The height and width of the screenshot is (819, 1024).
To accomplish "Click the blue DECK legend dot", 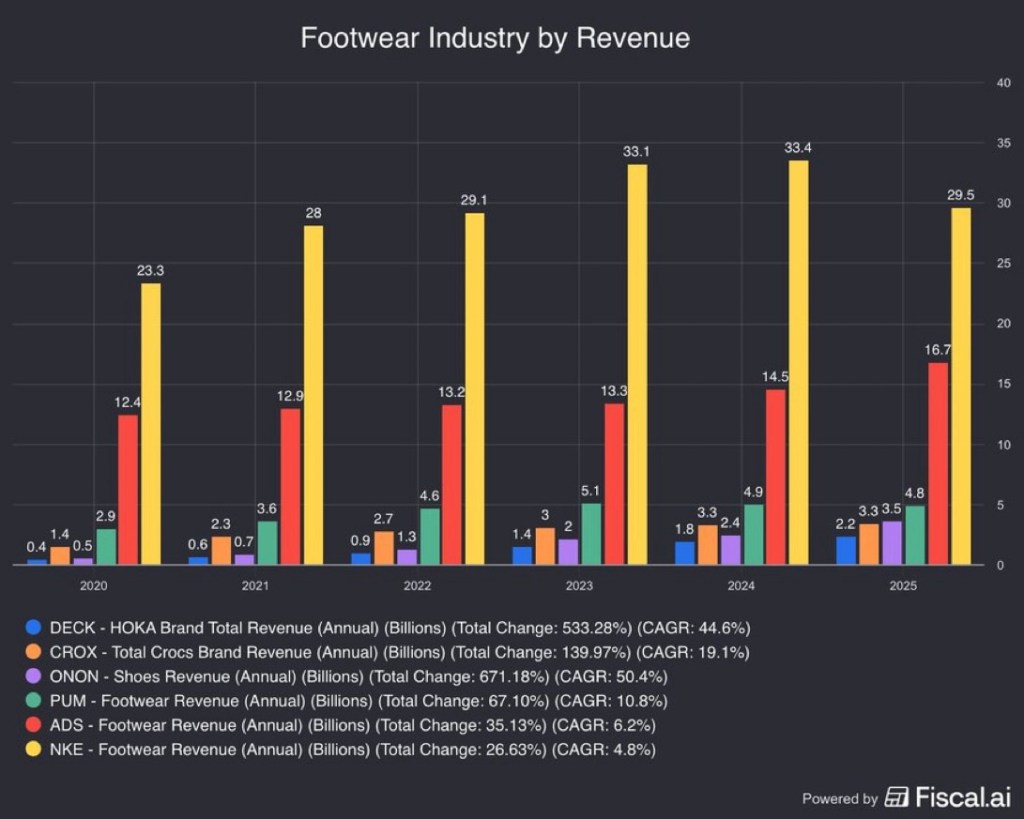I will (x=33, y=628).
